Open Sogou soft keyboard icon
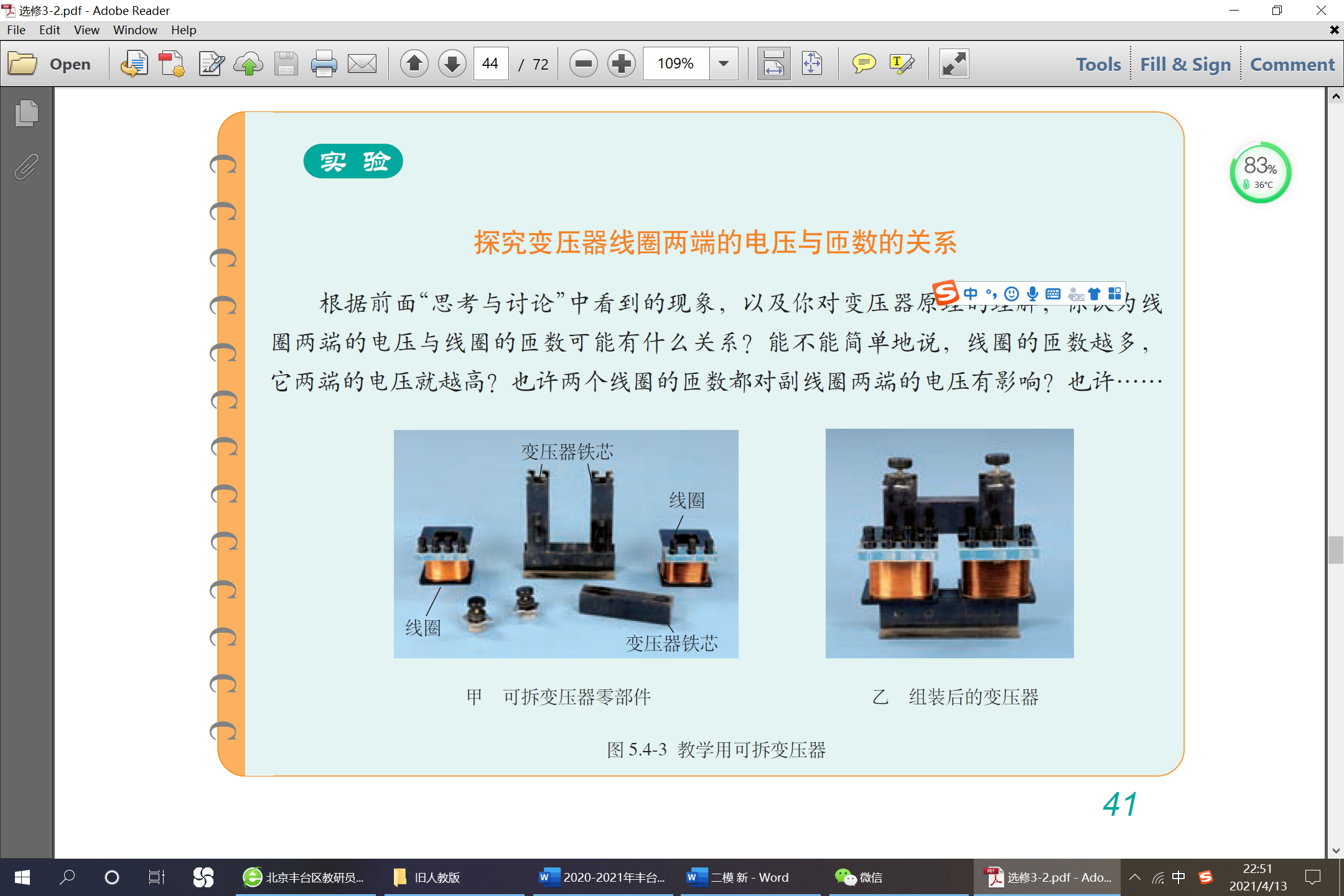Screen dimensions: 1344x896 1053,294
